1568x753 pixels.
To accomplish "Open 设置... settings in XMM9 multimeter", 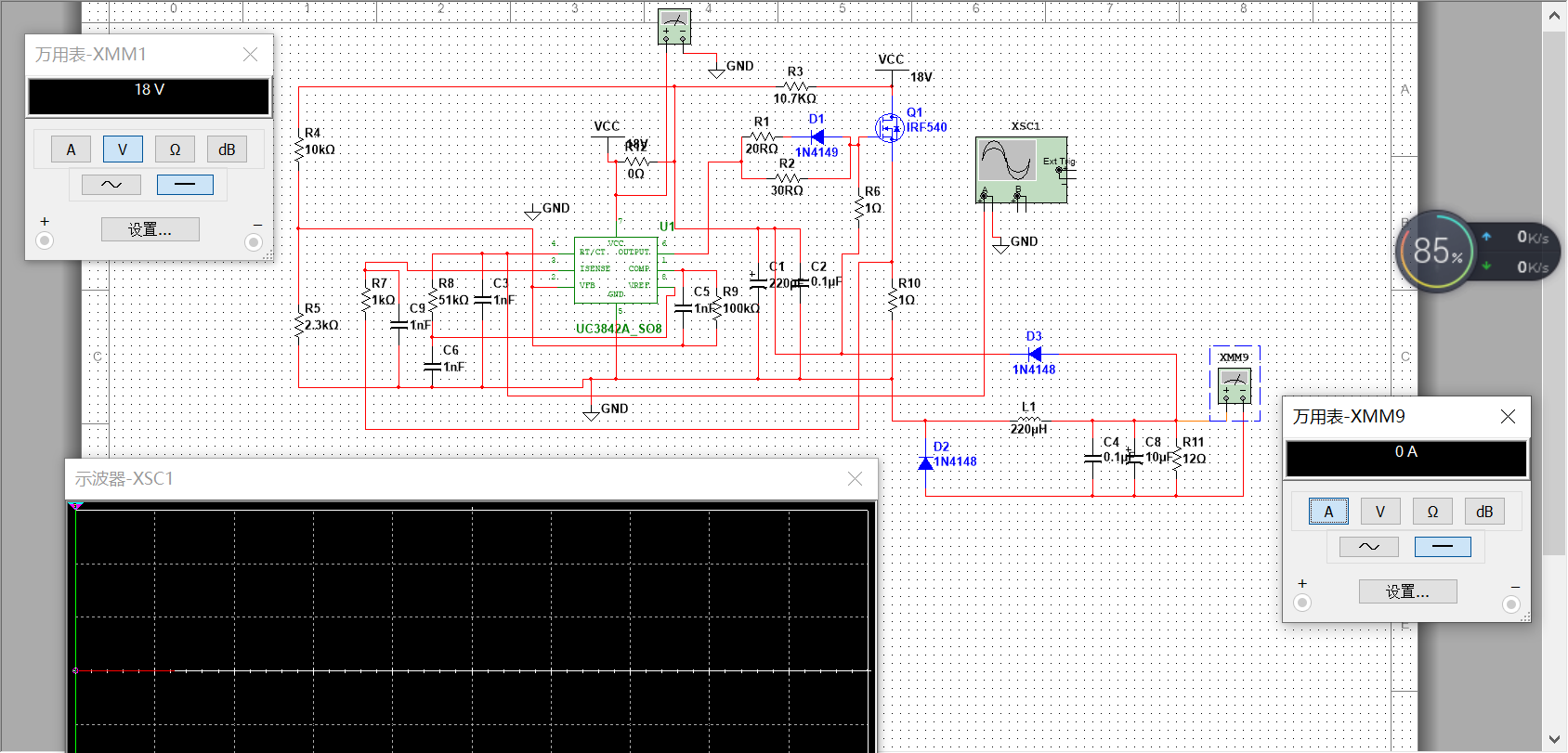I will pyautogui.click(x=1408, y=591).
